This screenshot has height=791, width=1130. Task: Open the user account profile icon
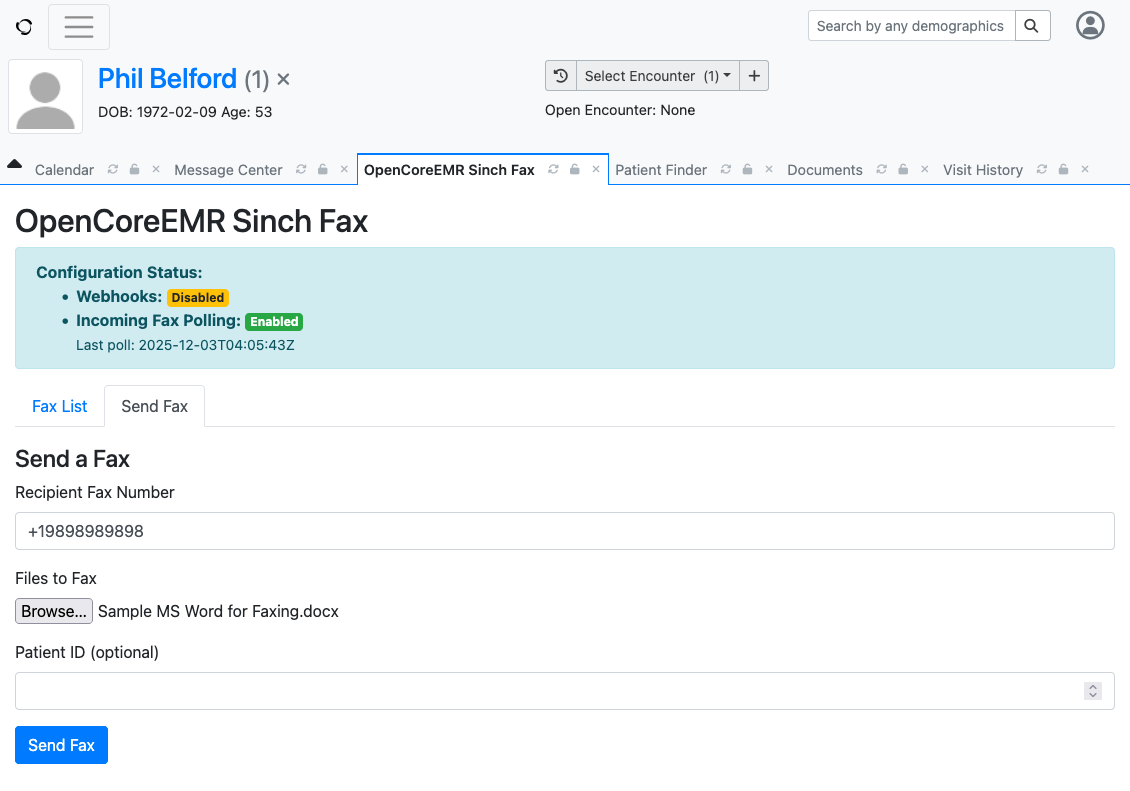click(x=1090, y=26)
